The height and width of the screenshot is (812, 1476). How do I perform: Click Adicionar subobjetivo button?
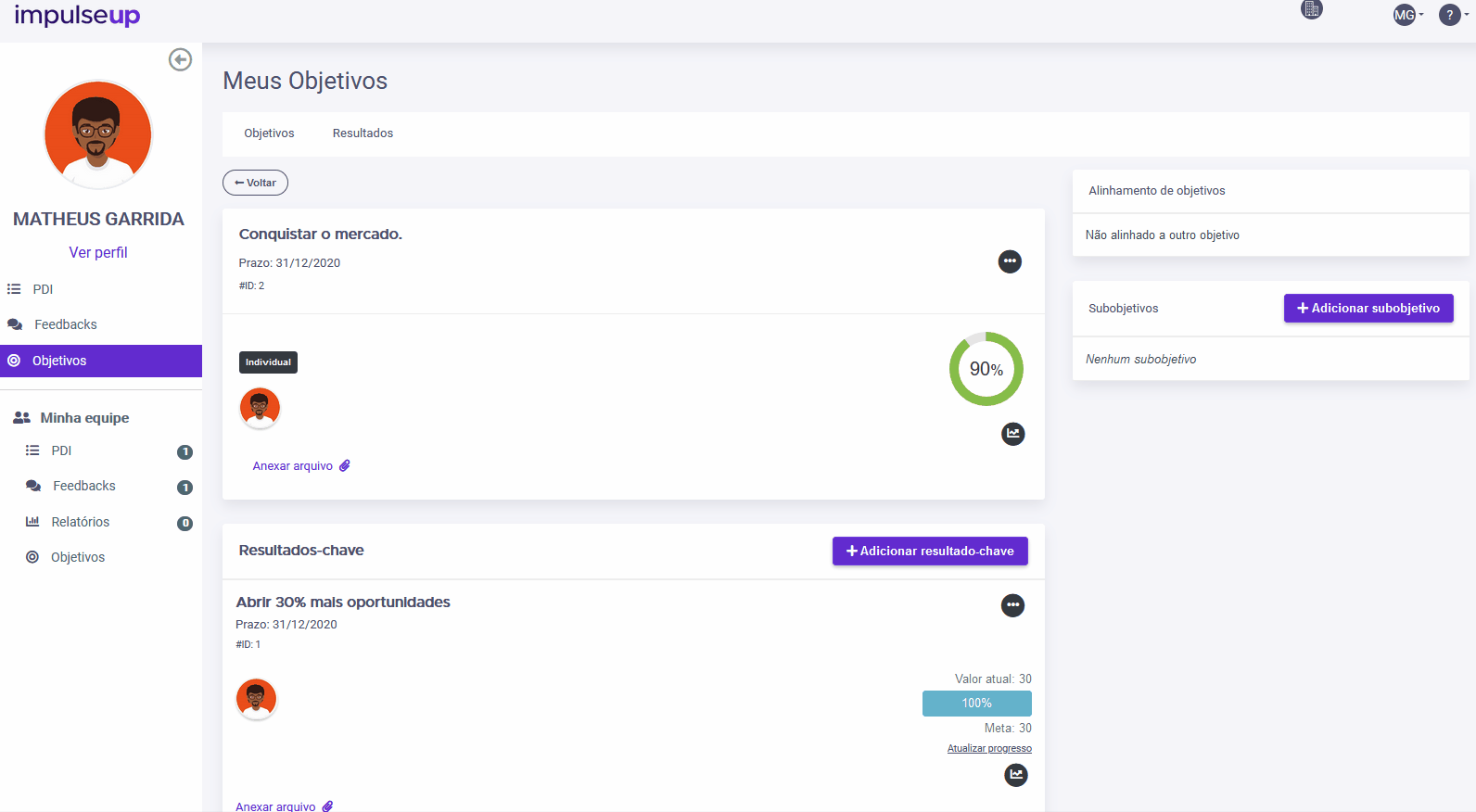coord(1368,309)
